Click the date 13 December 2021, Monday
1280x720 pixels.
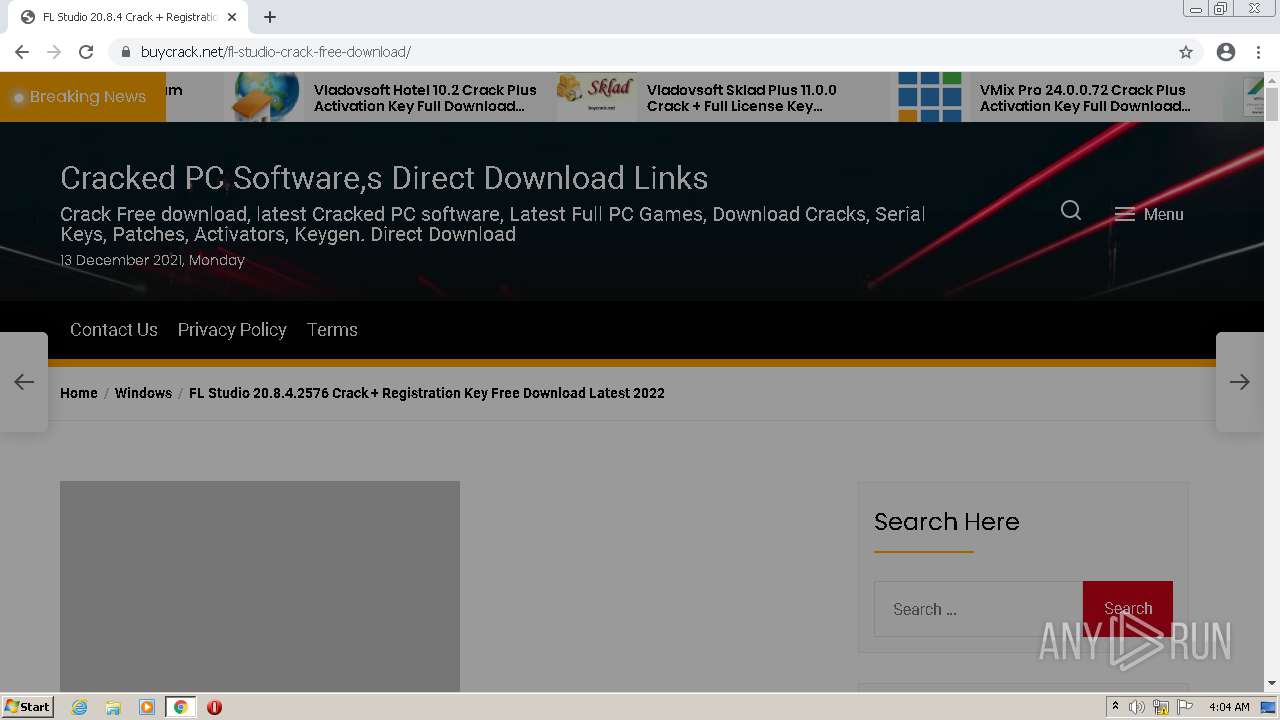pos(152,260)
